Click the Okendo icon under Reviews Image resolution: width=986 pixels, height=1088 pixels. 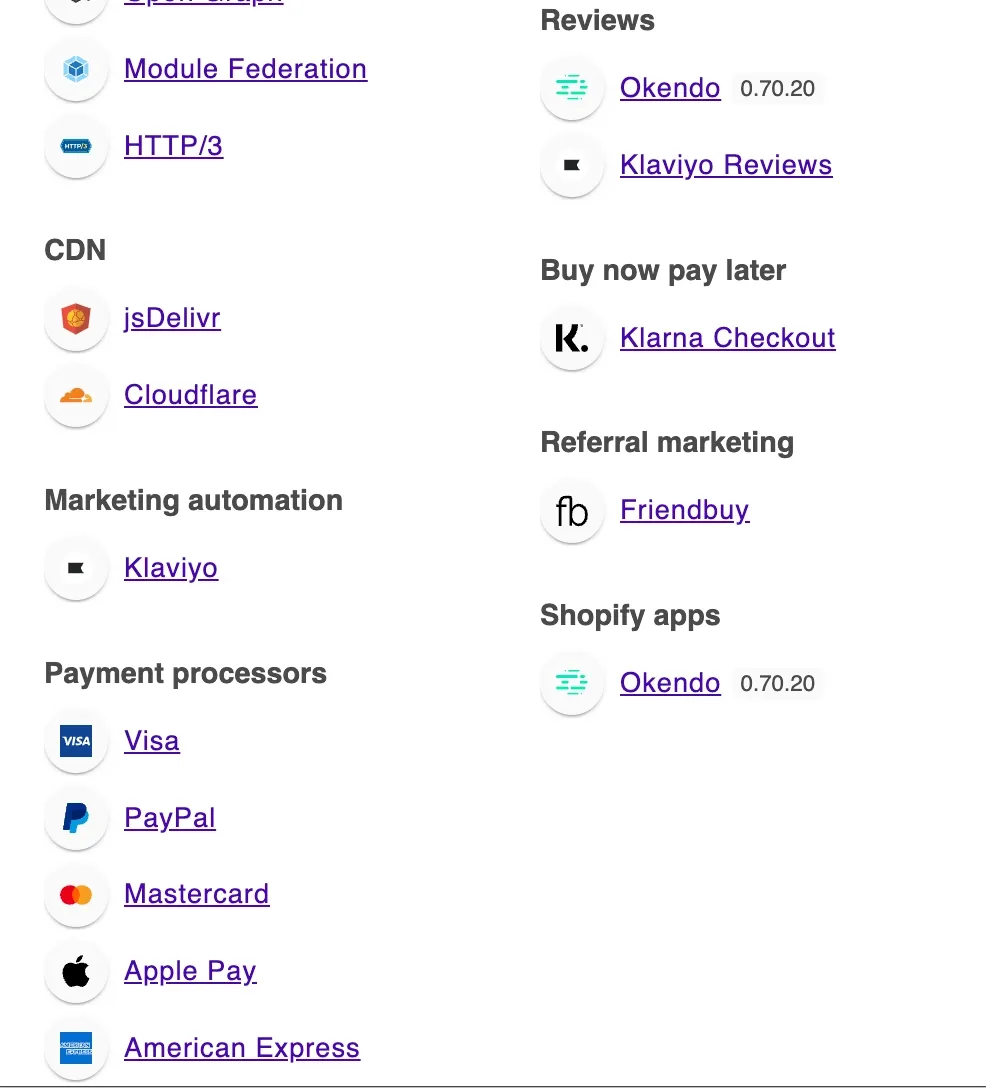(572, 88)
